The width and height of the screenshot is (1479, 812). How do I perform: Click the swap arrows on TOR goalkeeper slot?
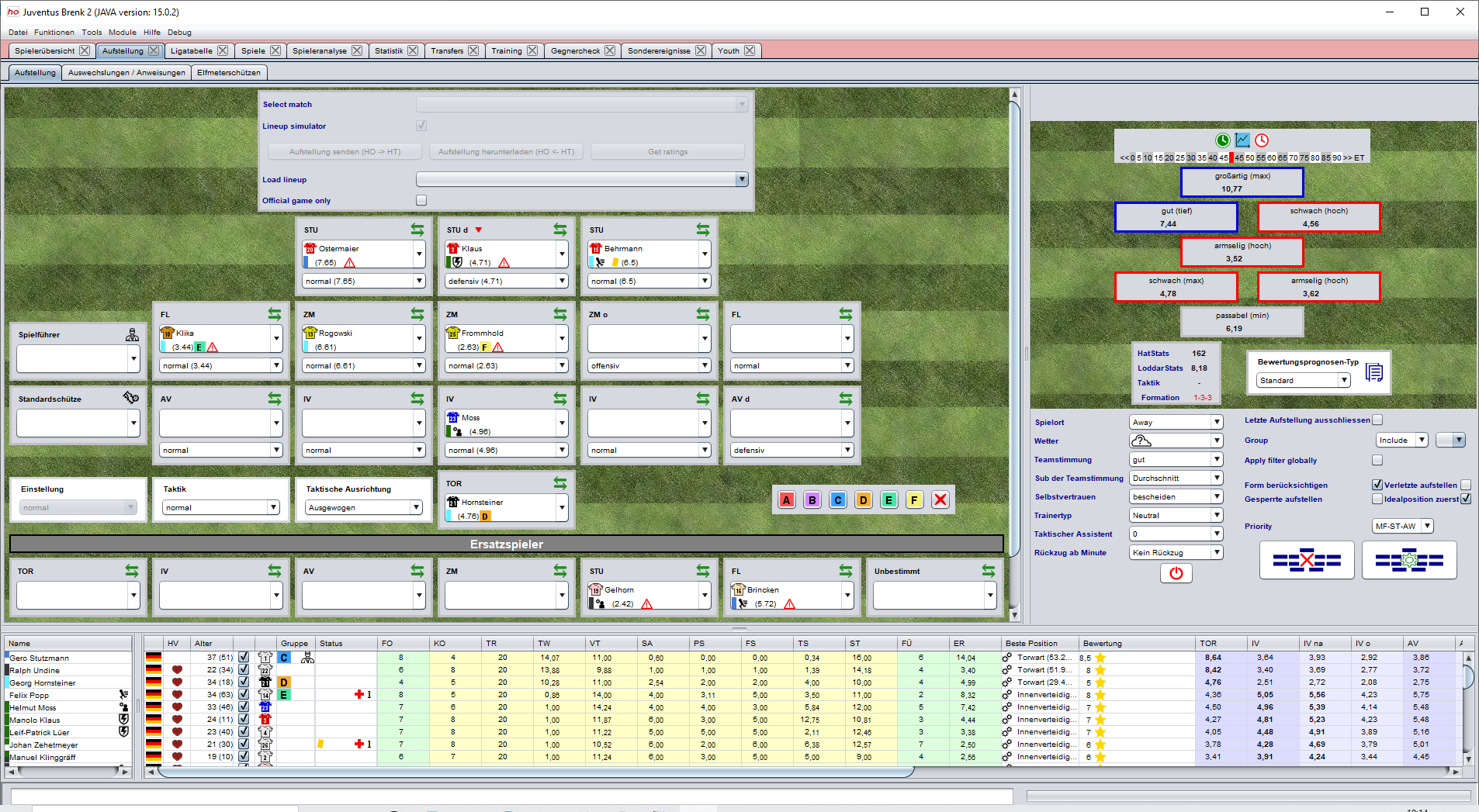tap(560, 483)
